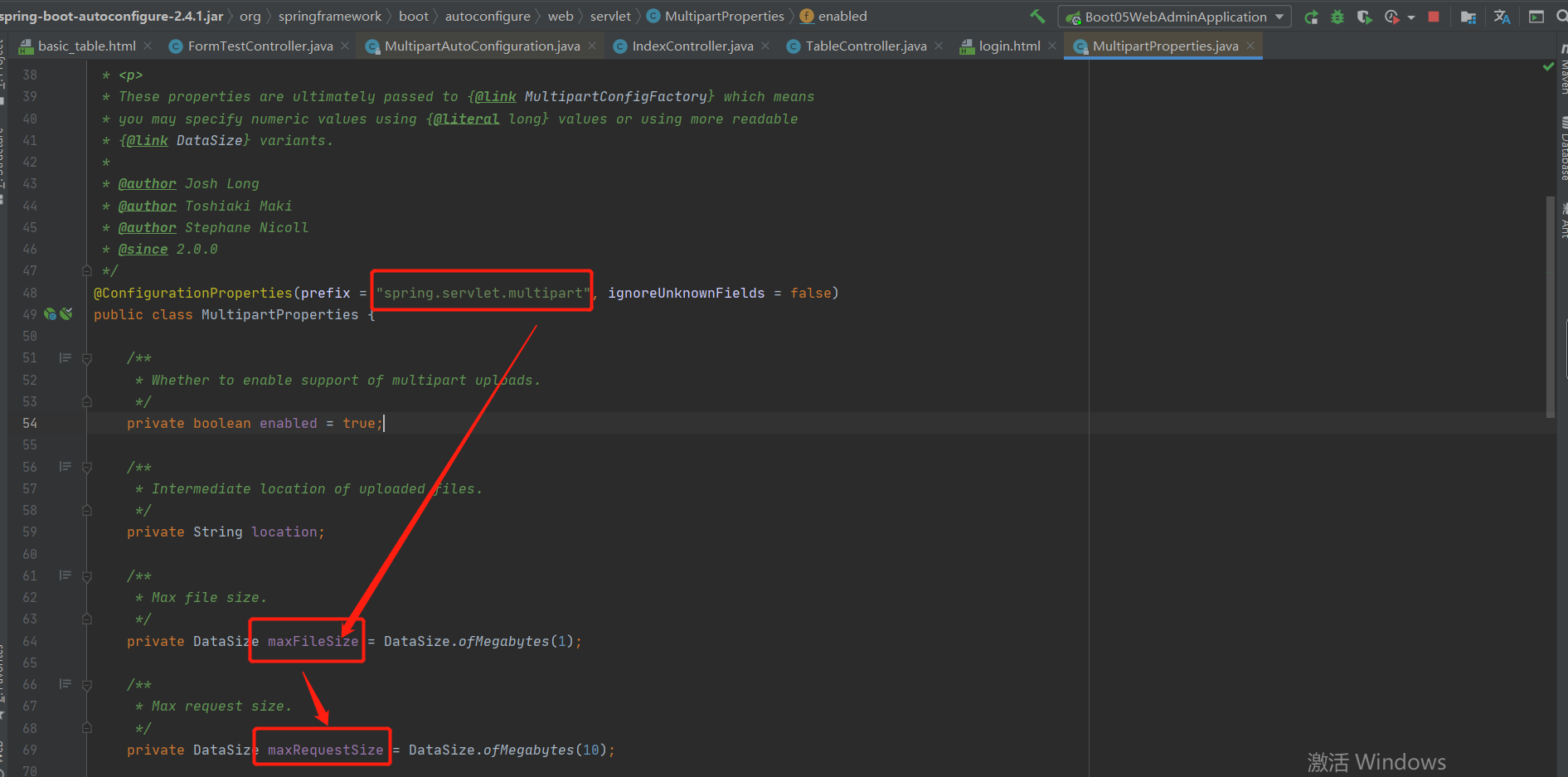Click the MultipartProperties breadcrumb class item
Screen dimensions: 1568x777
[716, 17]
